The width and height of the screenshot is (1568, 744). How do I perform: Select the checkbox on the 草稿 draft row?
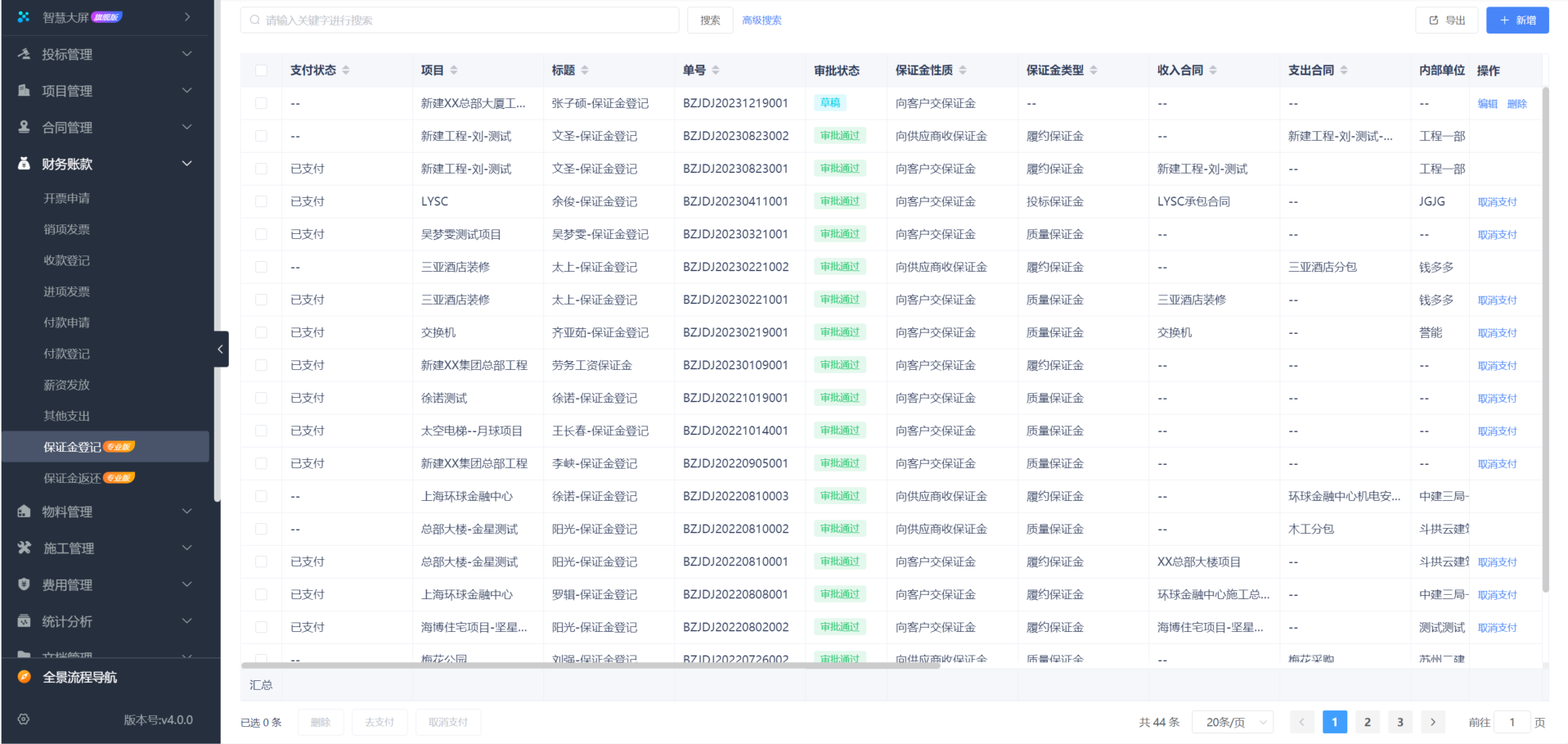tap(260, 103)
